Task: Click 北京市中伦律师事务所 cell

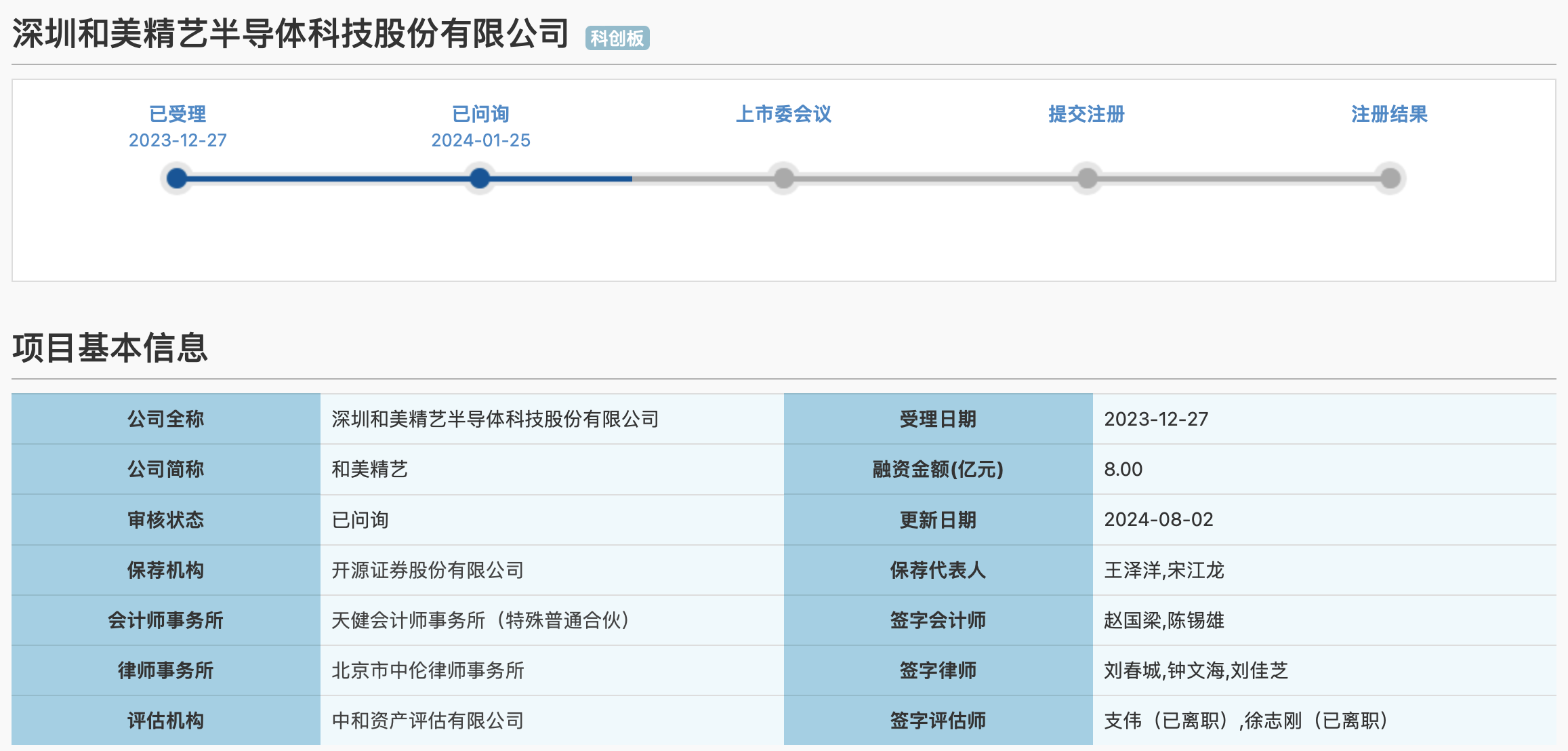Action: click(552, 670)
